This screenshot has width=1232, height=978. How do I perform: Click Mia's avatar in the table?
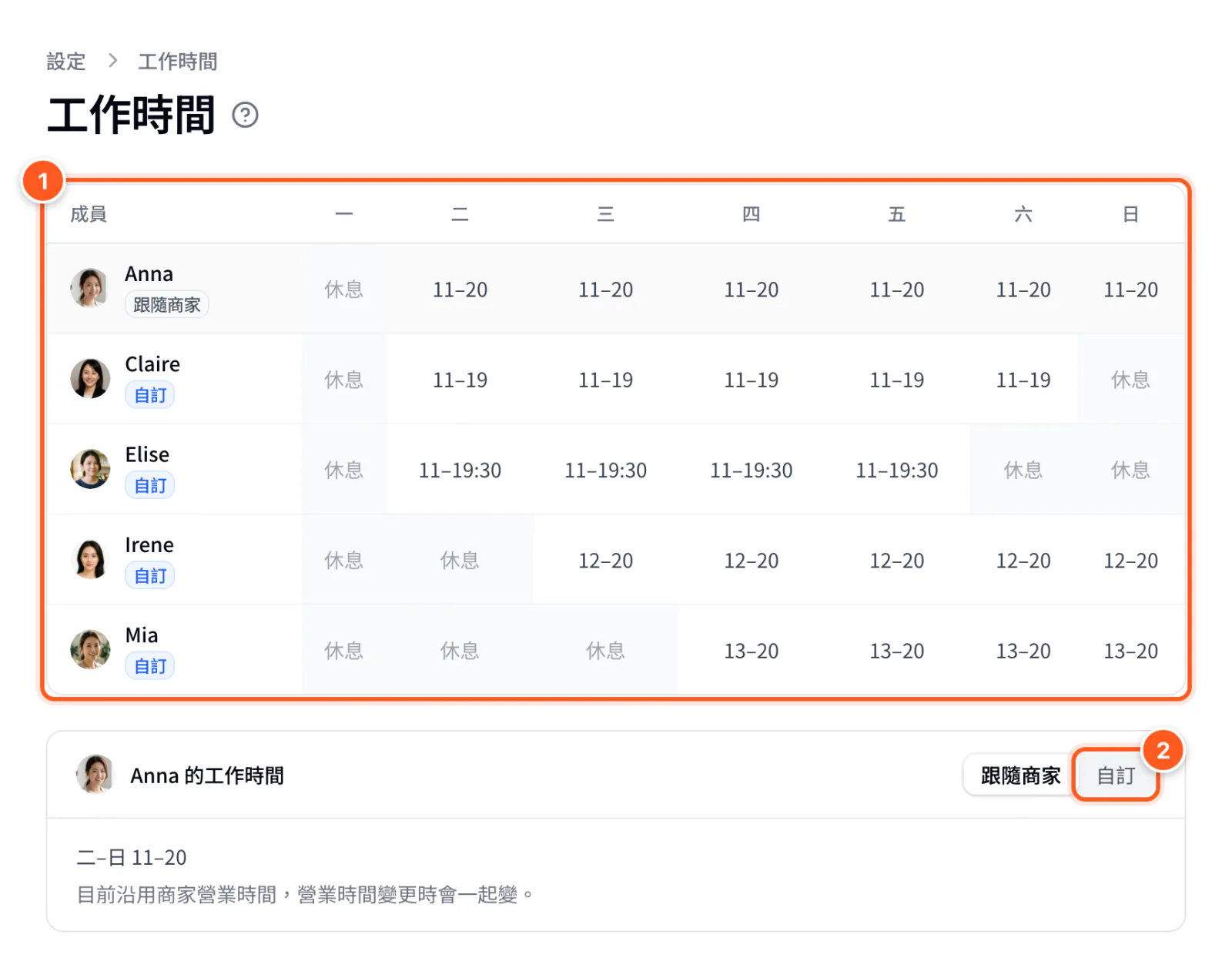(90, 650)
